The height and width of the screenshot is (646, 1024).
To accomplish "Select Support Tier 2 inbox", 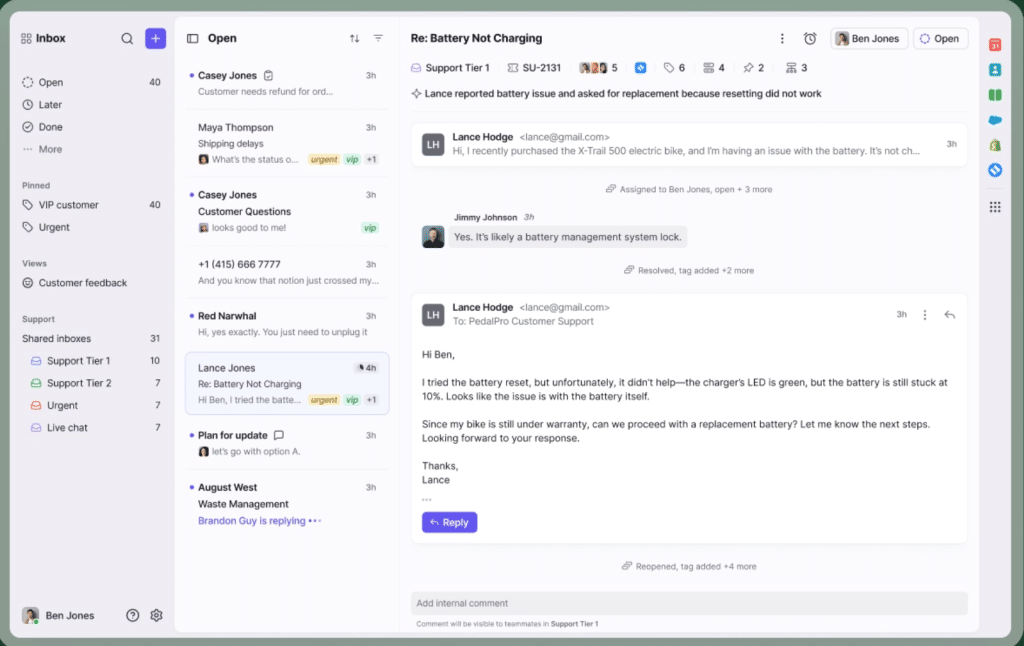I will pyautogui.click(x=95, y=383).
